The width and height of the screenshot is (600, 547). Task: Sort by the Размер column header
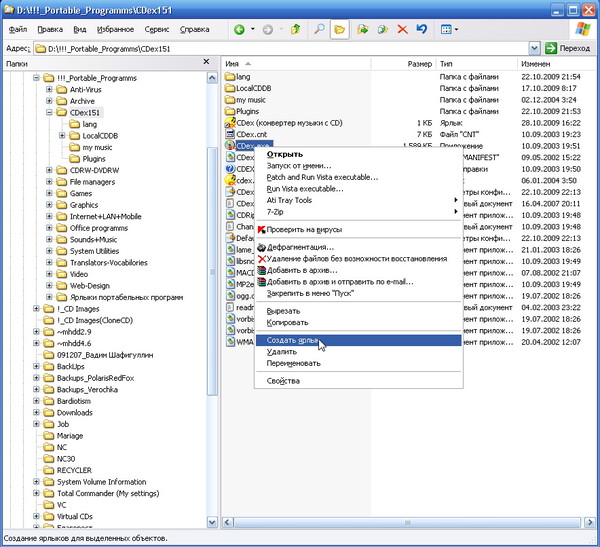pos(403,64)
